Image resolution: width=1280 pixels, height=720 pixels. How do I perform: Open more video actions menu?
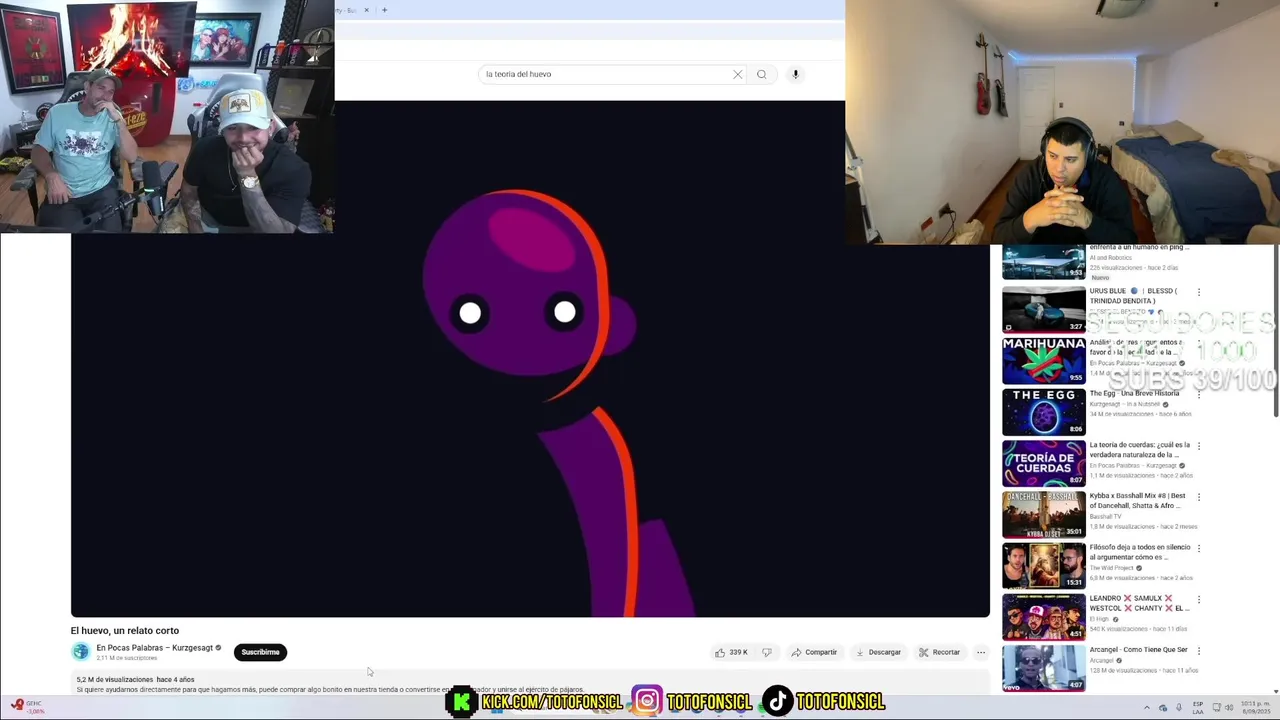[x=981, y=652]
